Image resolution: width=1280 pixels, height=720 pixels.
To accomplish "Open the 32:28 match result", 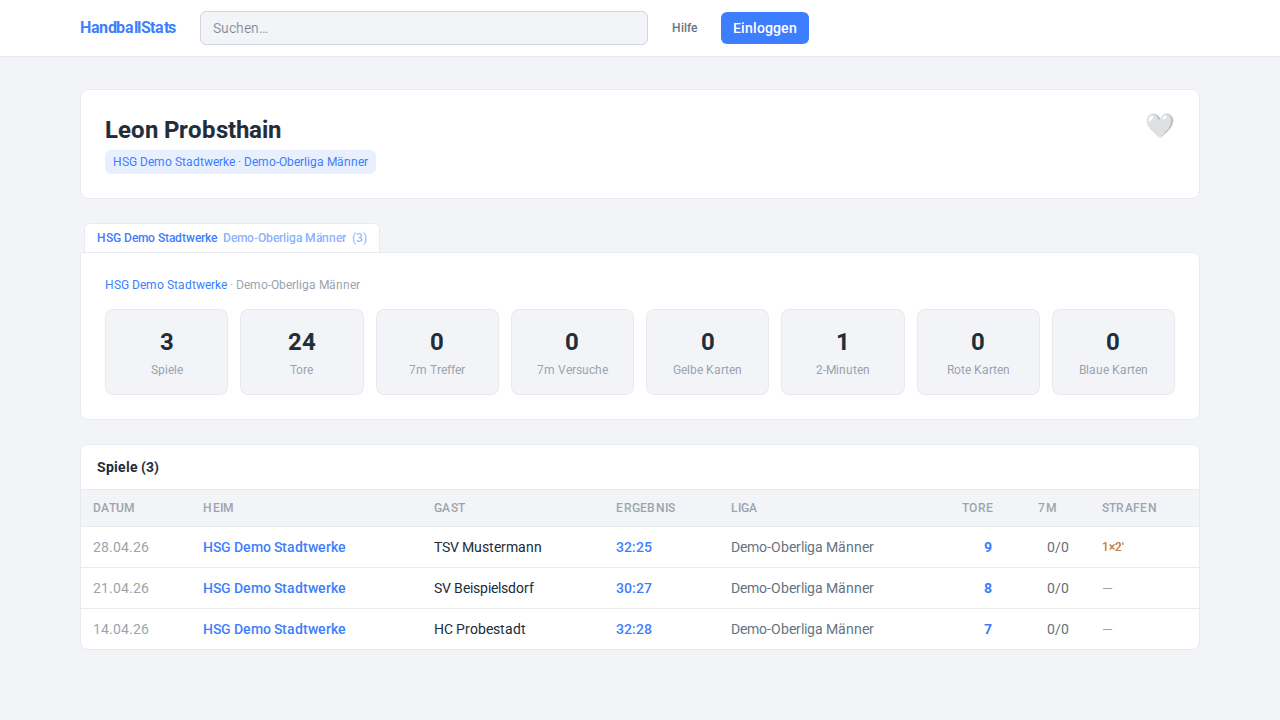I will click(x=634, y=629).
